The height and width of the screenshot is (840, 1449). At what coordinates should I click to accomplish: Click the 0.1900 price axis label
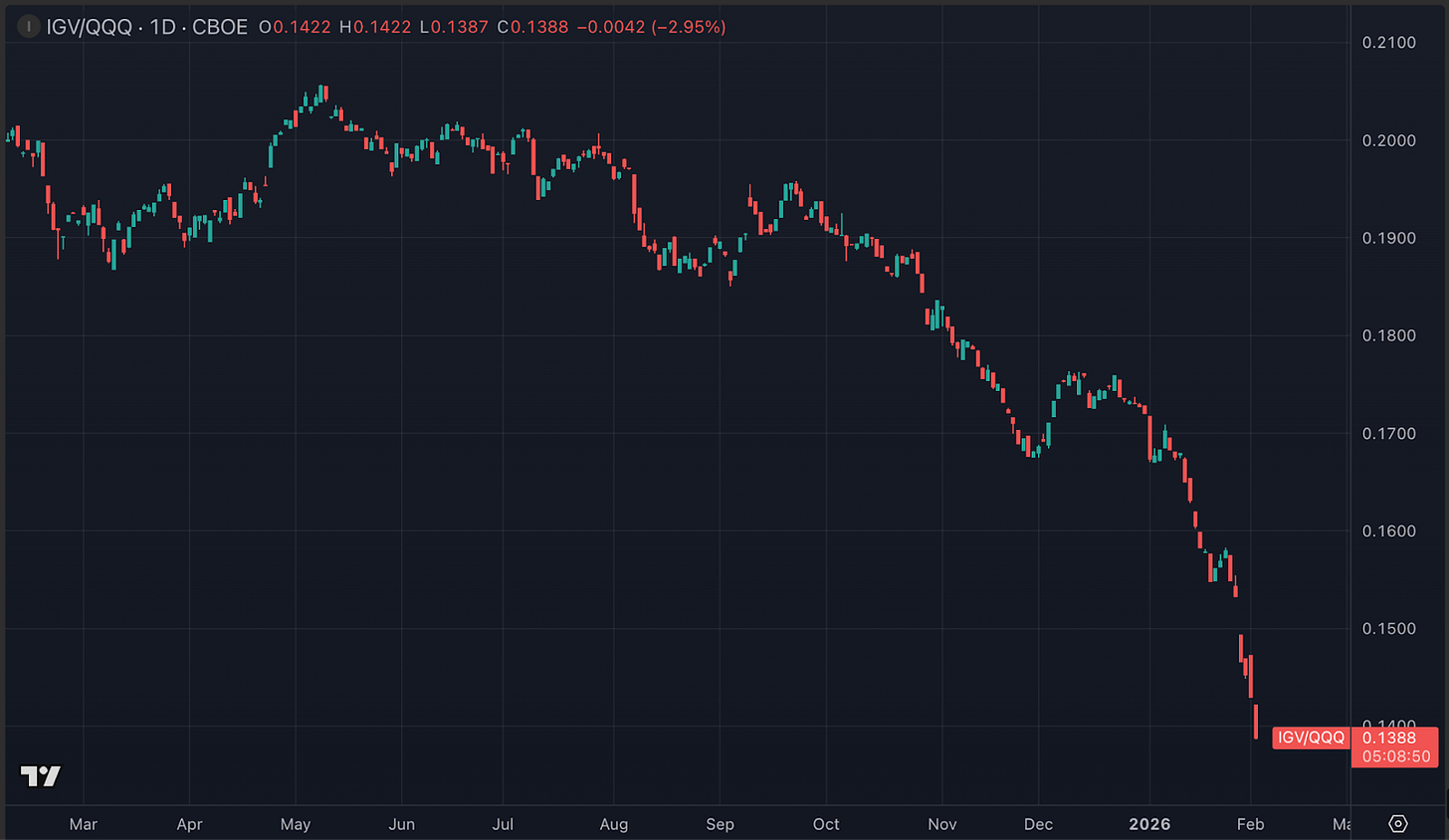[x=1389, y=238]
